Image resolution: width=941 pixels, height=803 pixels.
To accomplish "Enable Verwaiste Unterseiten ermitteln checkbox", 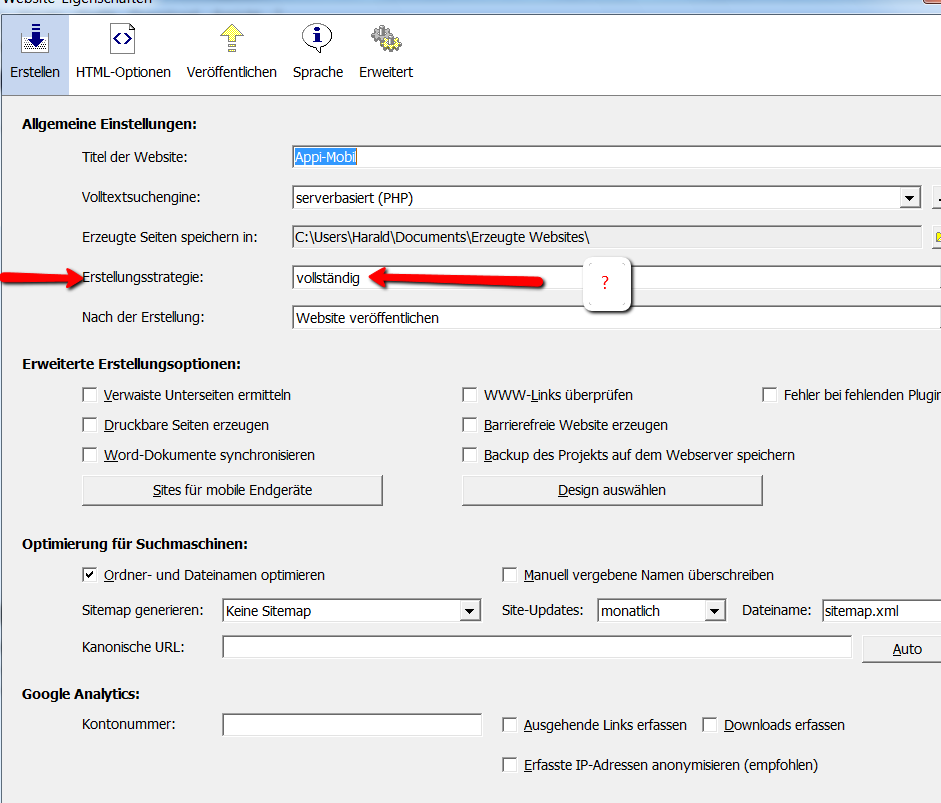I will (x=90, y=395).
